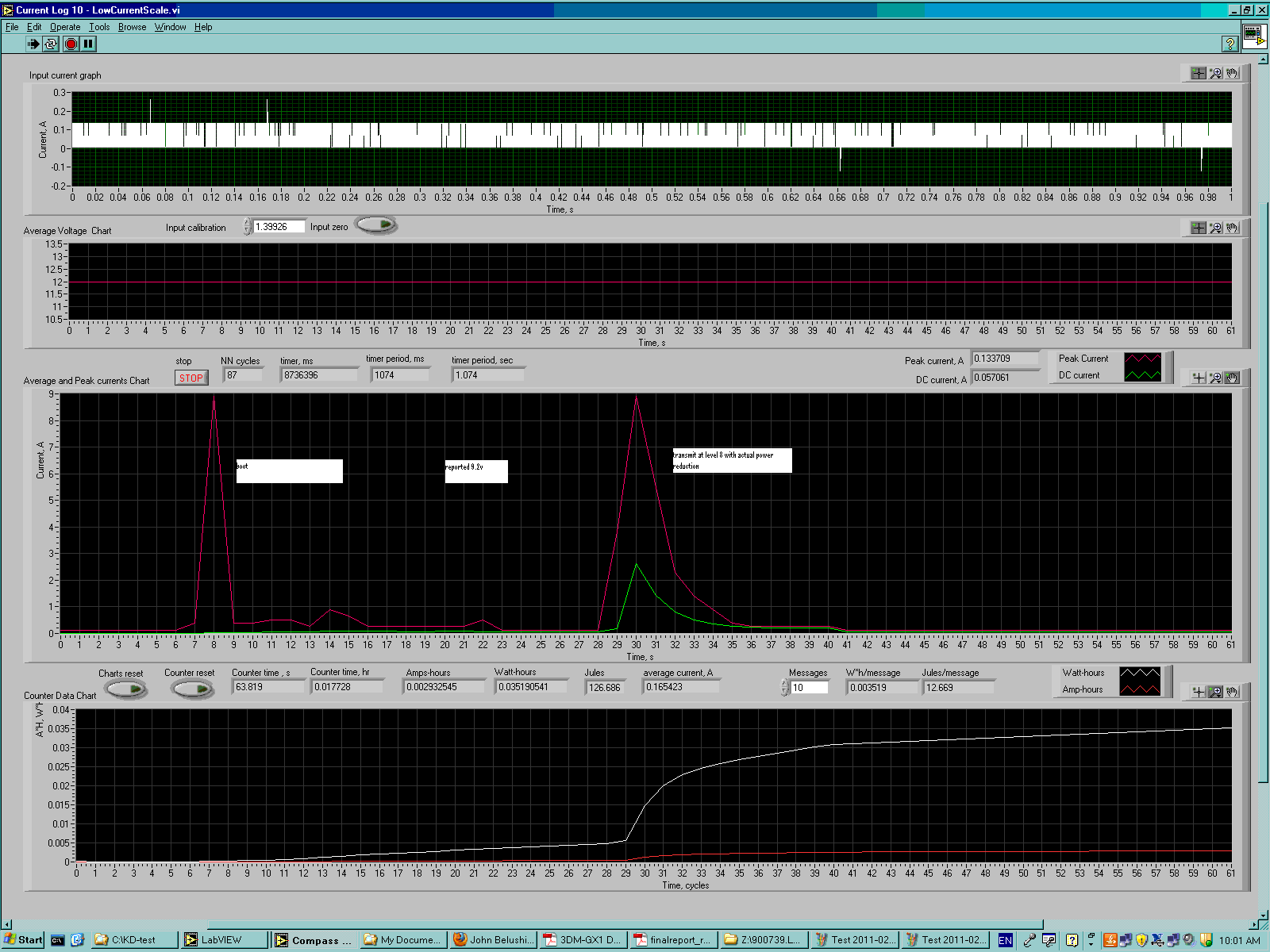Click the NN cycles indicator showing 87
Screen dimensions: 1270x952
[x=244, y=375]
